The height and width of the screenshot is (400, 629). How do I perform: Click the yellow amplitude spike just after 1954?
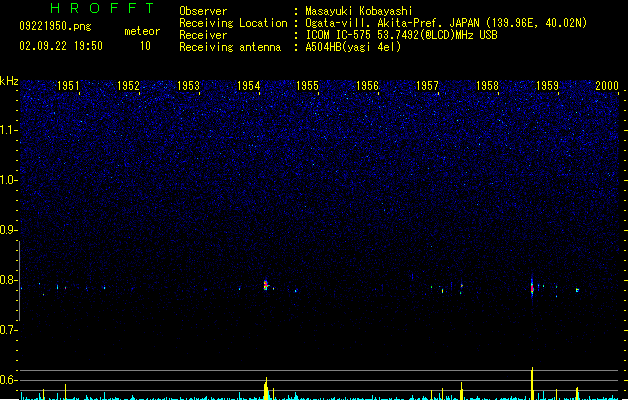266,388
